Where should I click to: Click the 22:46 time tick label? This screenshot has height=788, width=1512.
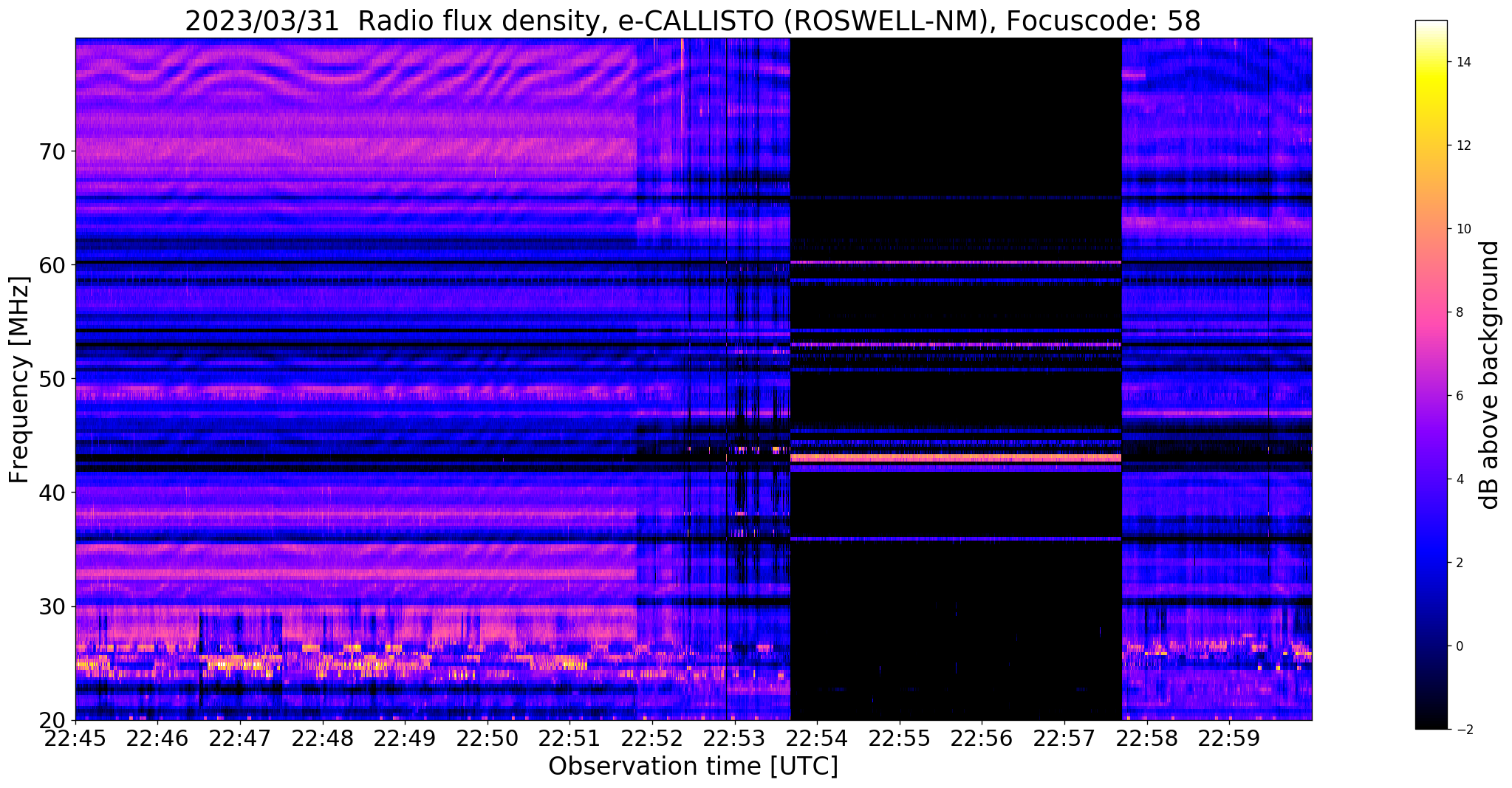coord(158,737)
